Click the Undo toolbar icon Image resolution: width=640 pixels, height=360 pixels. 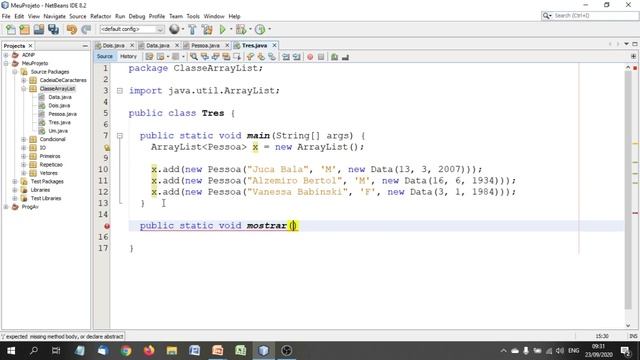[x=72, y=29]
